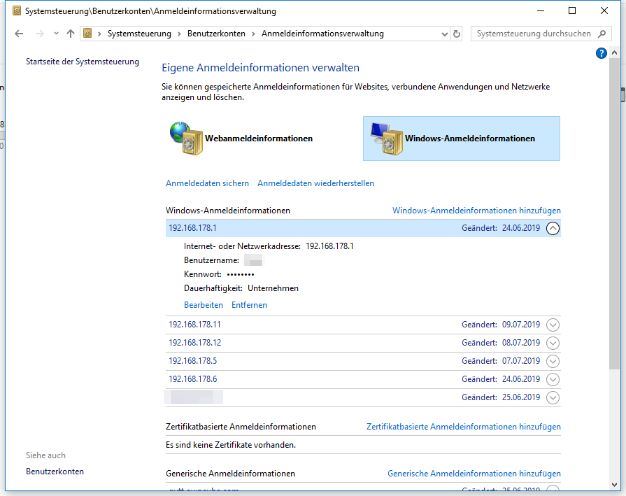The height and width of the screenshot is (496, 626).
Task: Open help with the blue question mark
Action: point(601,53)
